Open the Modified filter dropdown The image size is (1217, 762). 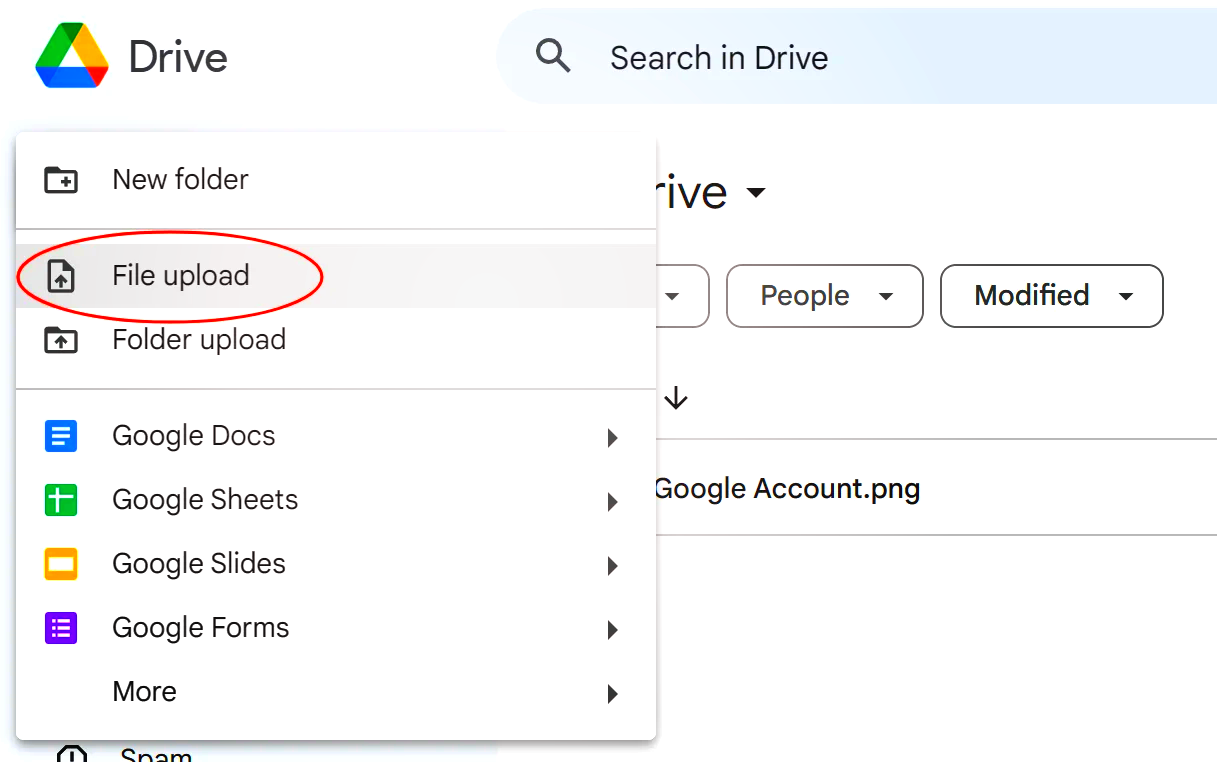(x=1051, y=296)
